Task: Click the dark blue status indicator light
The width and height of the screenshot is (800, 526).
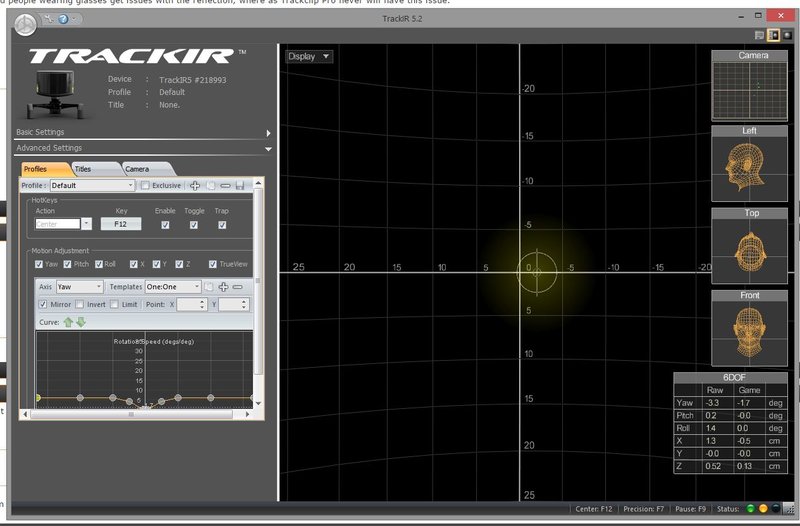Action: (x=776, y=508)
